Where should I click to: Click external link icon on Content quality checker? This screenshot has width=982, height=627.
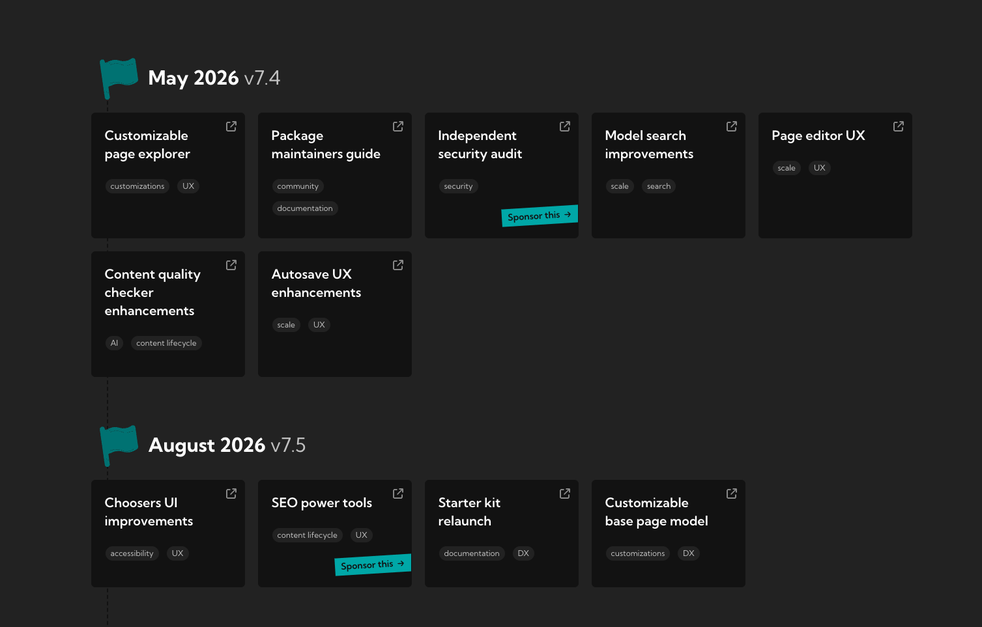tap(231, 265)
